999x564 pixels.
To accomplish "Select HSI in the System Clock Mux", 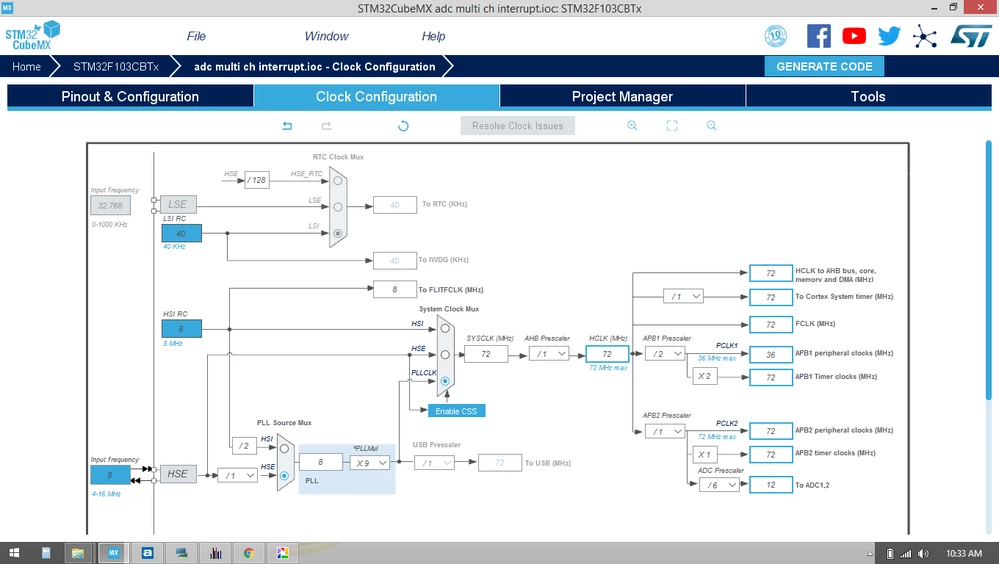I will [x=445, y=328].
